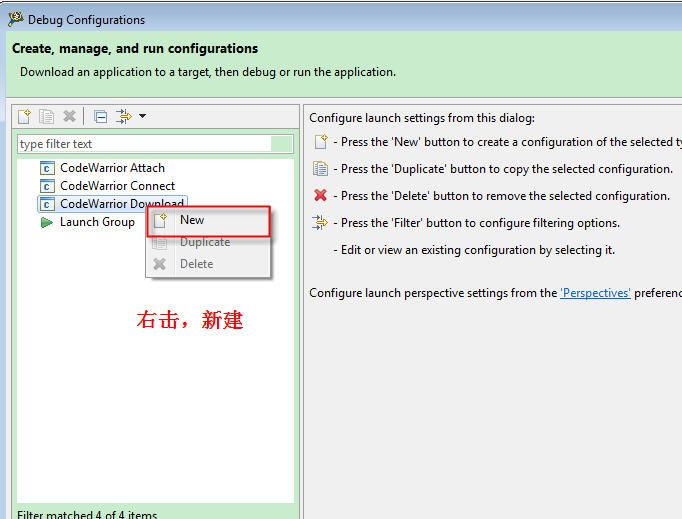Click the grey X icon beside Delete

pos(160,264)
